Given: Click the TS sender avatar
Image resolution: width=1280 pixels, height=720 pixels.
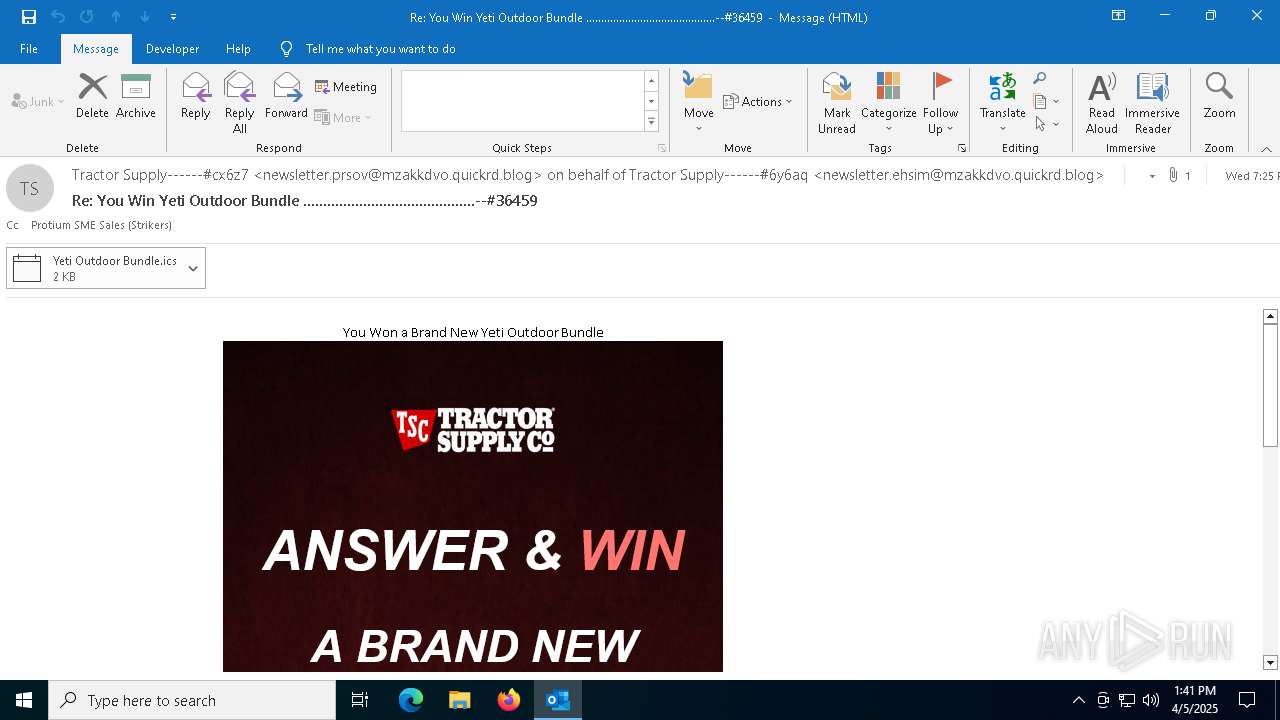Looking at the screenshot, I should [x=30, y=189].
